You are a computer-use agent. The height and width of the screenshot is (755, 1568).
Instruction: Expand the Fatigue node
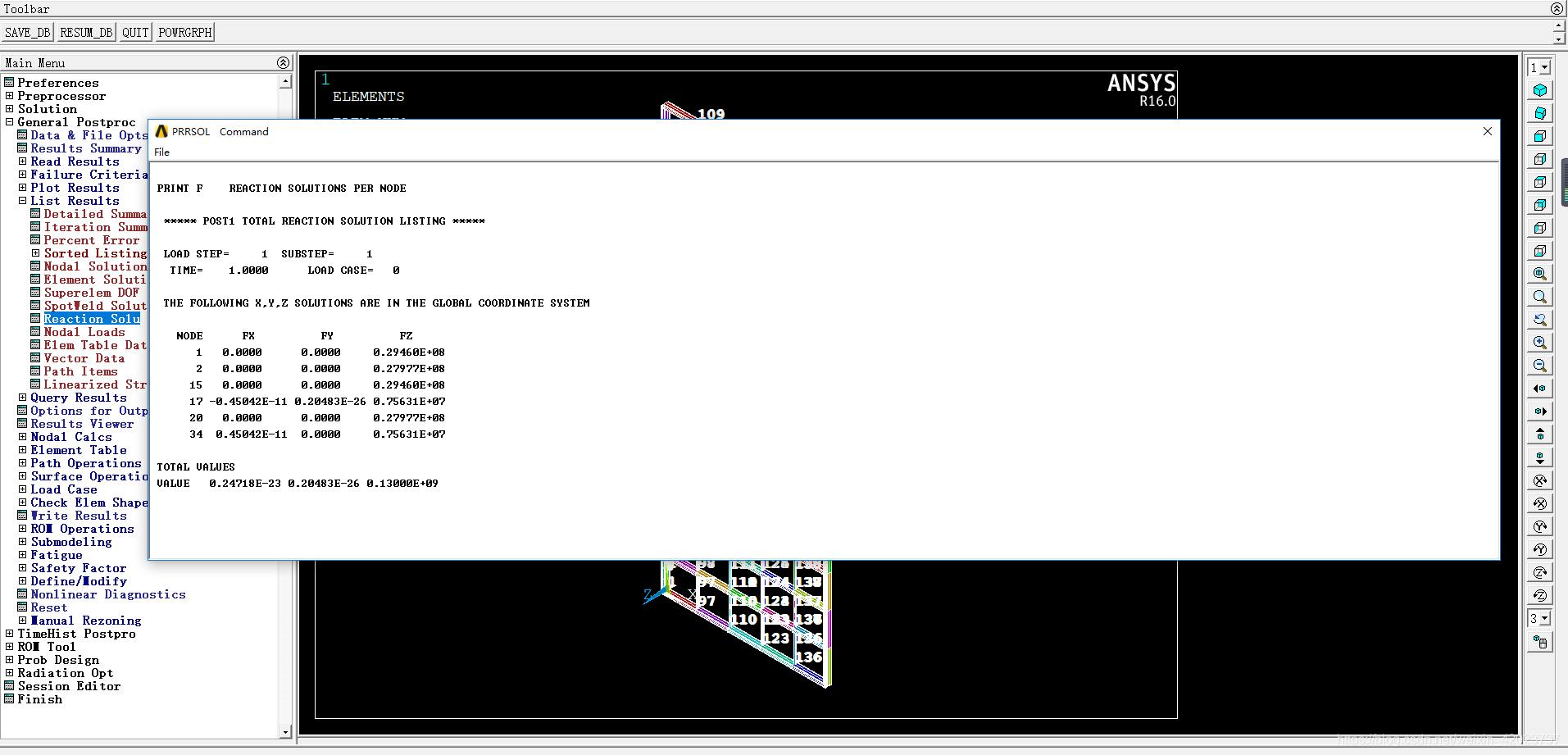pos(22,555)
